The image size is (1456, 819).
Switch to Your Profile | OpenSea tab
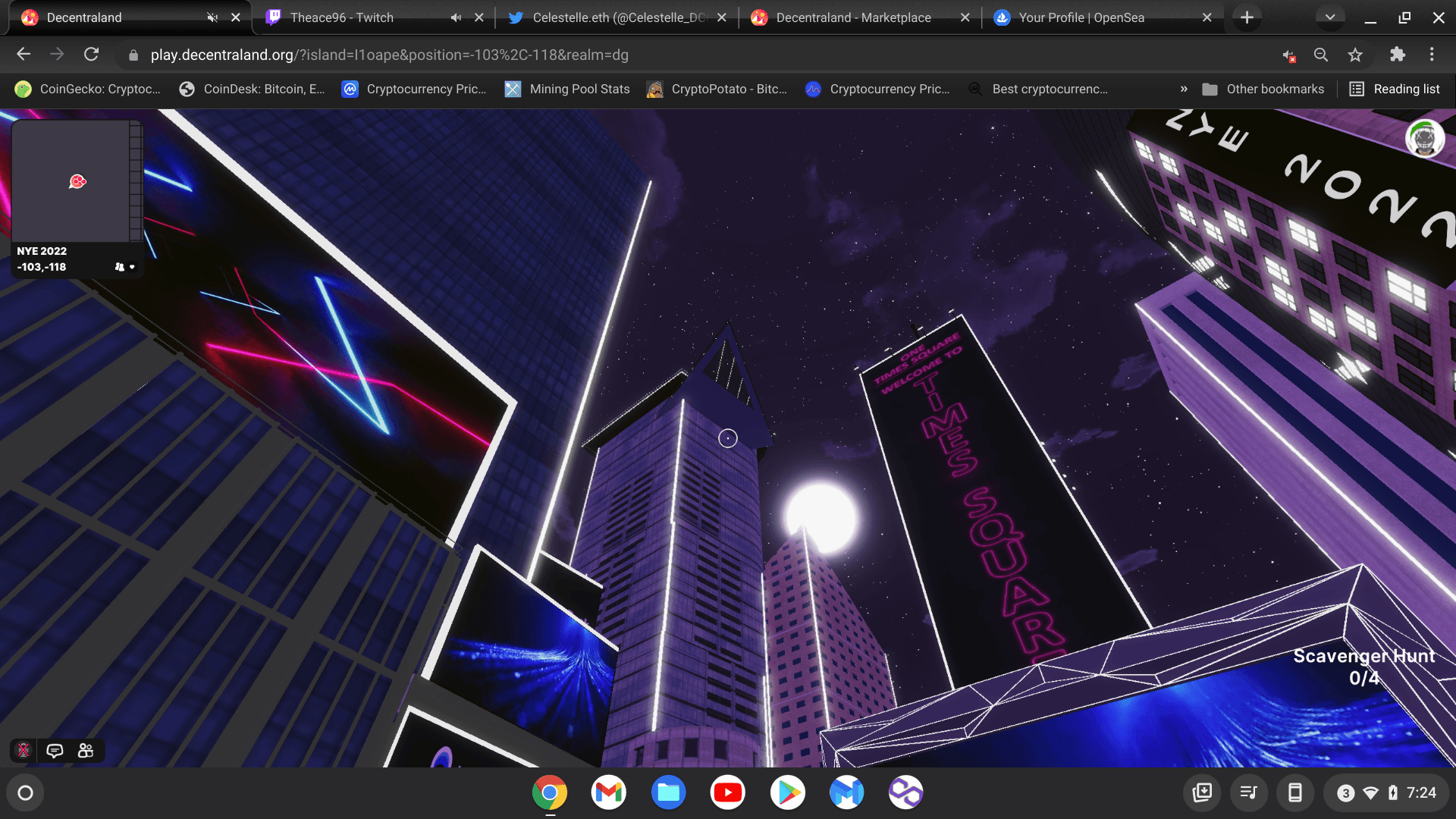click(x=1081, y=17)
